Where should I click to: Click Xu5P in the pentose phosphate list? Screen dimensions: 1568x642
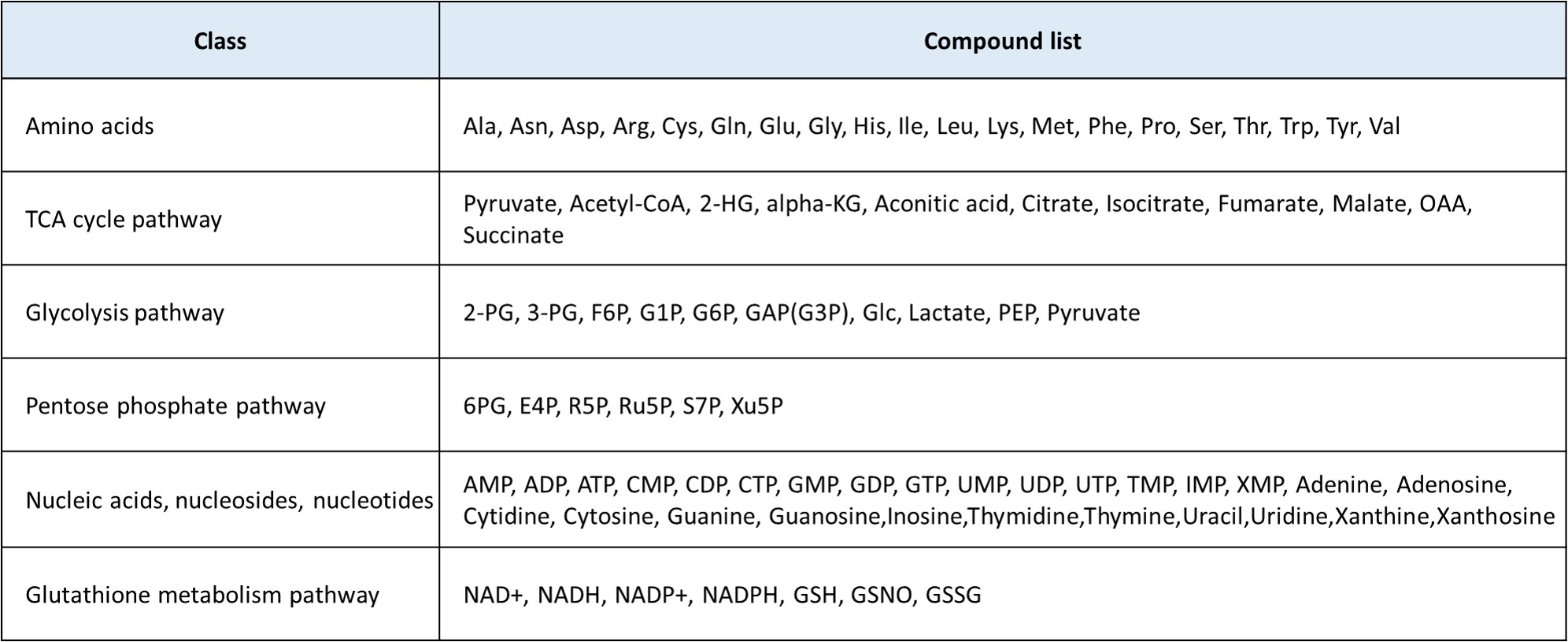click(756, 406)
